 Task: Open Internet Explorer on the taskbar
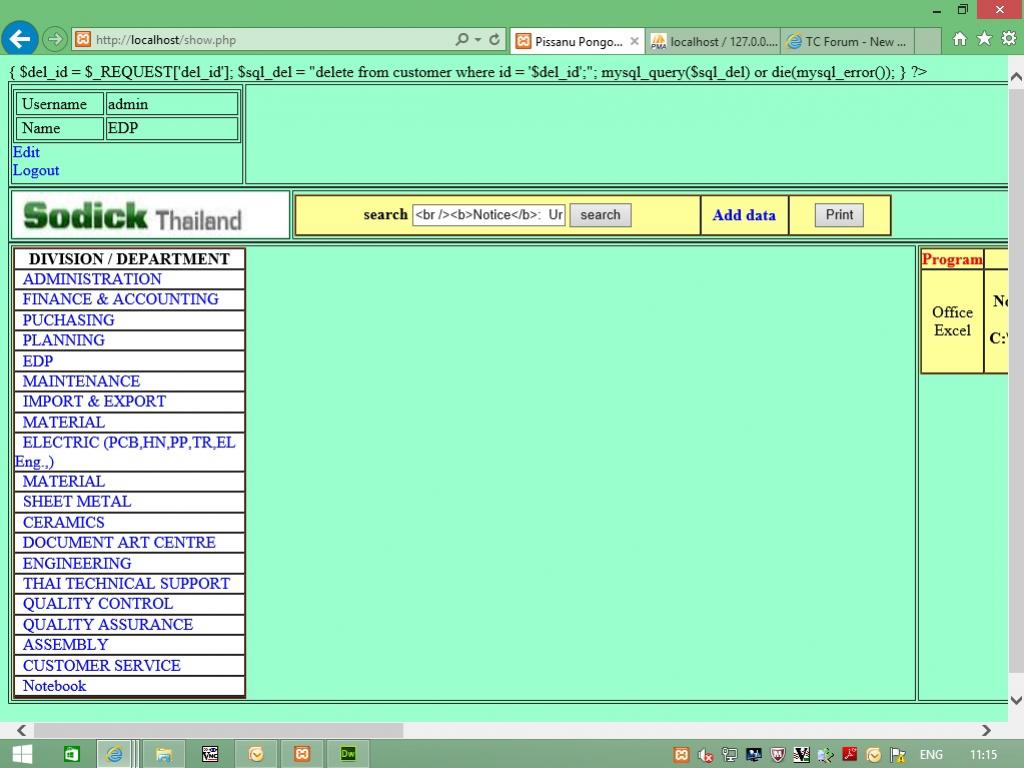click(x=114, y=754)
